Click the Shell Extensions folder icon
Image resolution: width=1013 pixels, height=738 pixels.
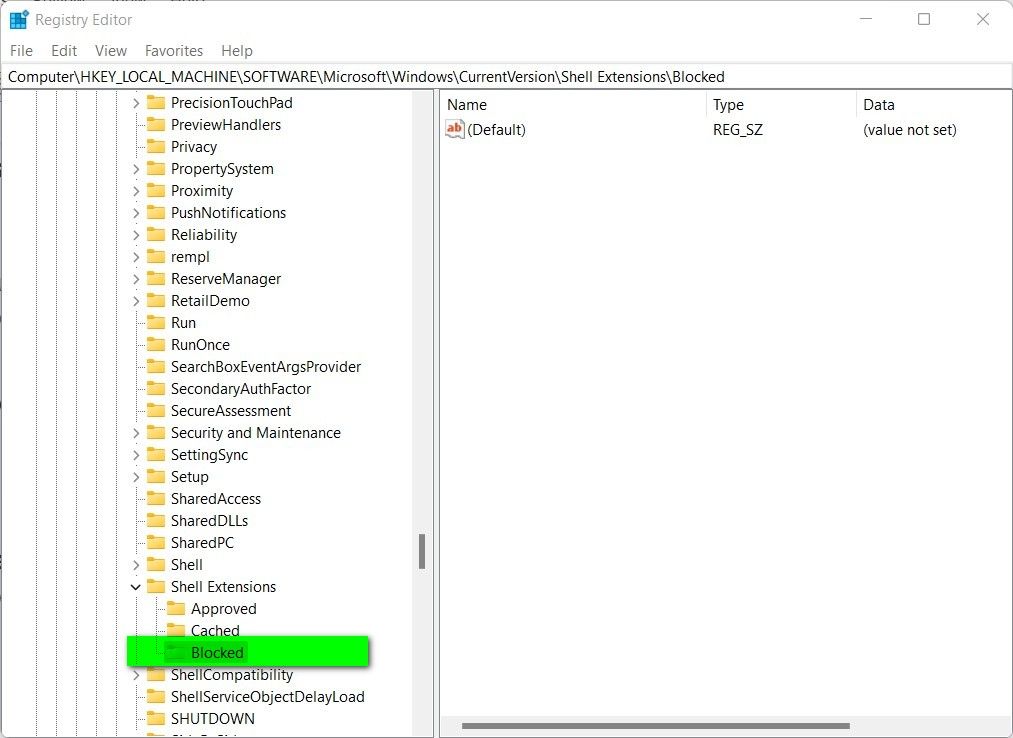coord(156,586)
